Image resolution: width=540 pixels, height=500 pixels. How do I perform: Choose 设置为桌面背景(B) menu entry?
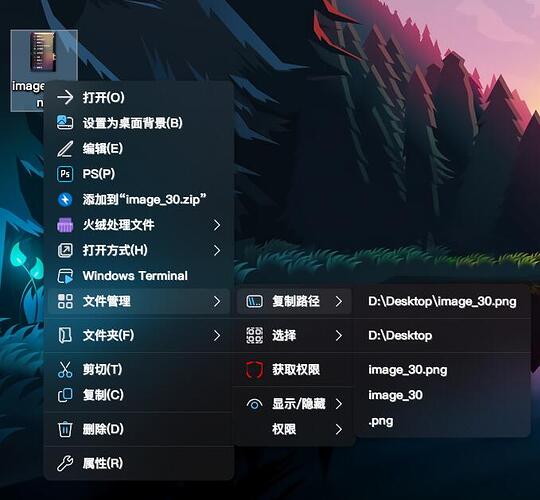tap(139, 123)
